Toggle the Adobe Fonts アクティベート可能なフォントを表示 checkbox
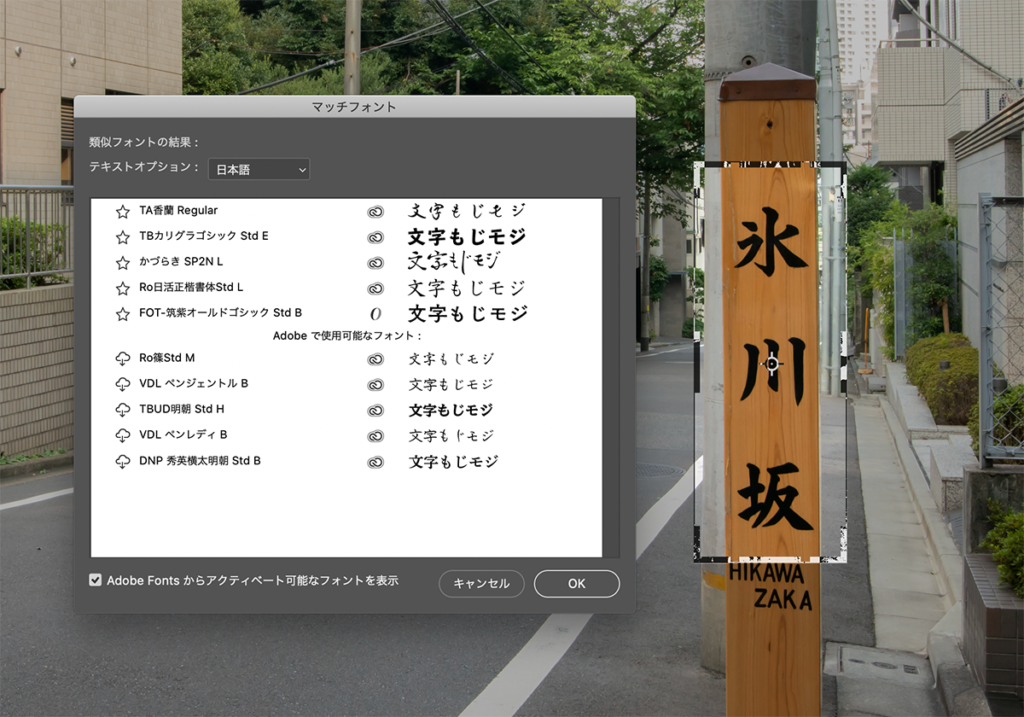This screenshot has width=1024, height=717. 95,580
